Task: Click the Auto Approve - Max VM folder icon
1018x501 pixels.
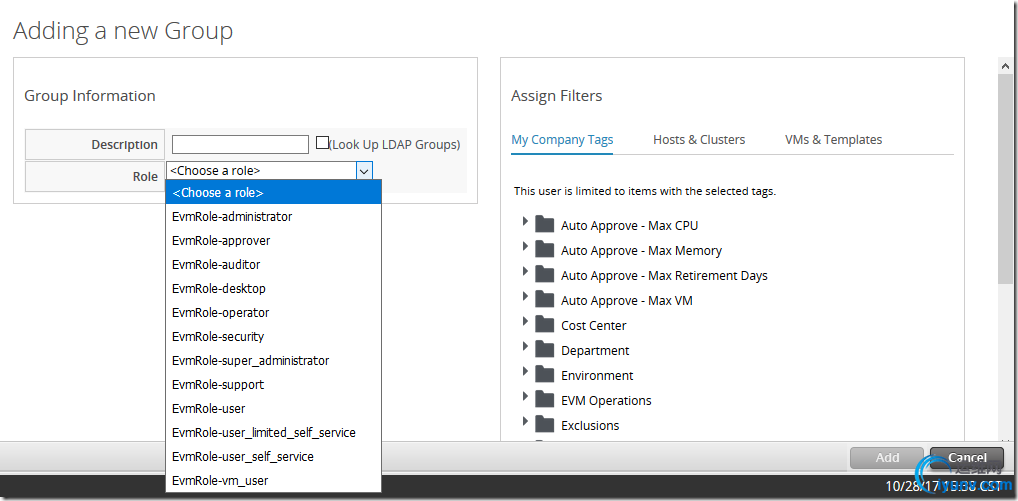Action: tap(544, 299)
